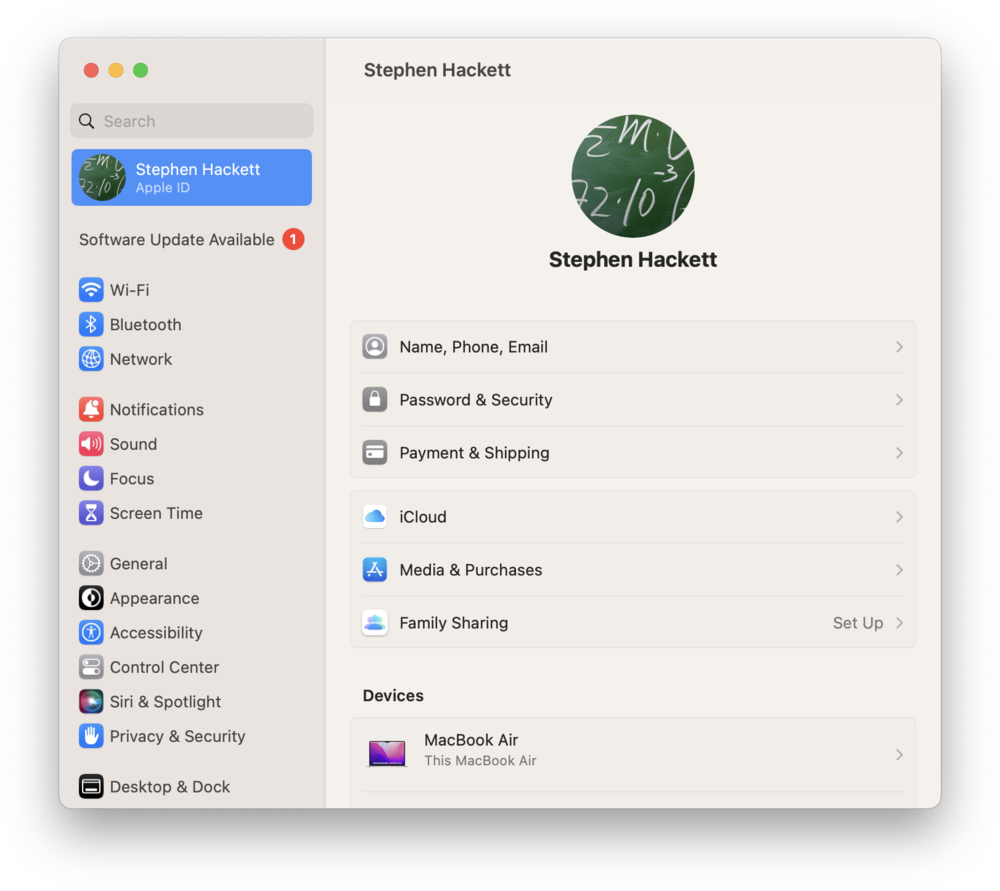1000x891 pixels.
Task: Open Notifications settings pane
Action: pos(191,409)
